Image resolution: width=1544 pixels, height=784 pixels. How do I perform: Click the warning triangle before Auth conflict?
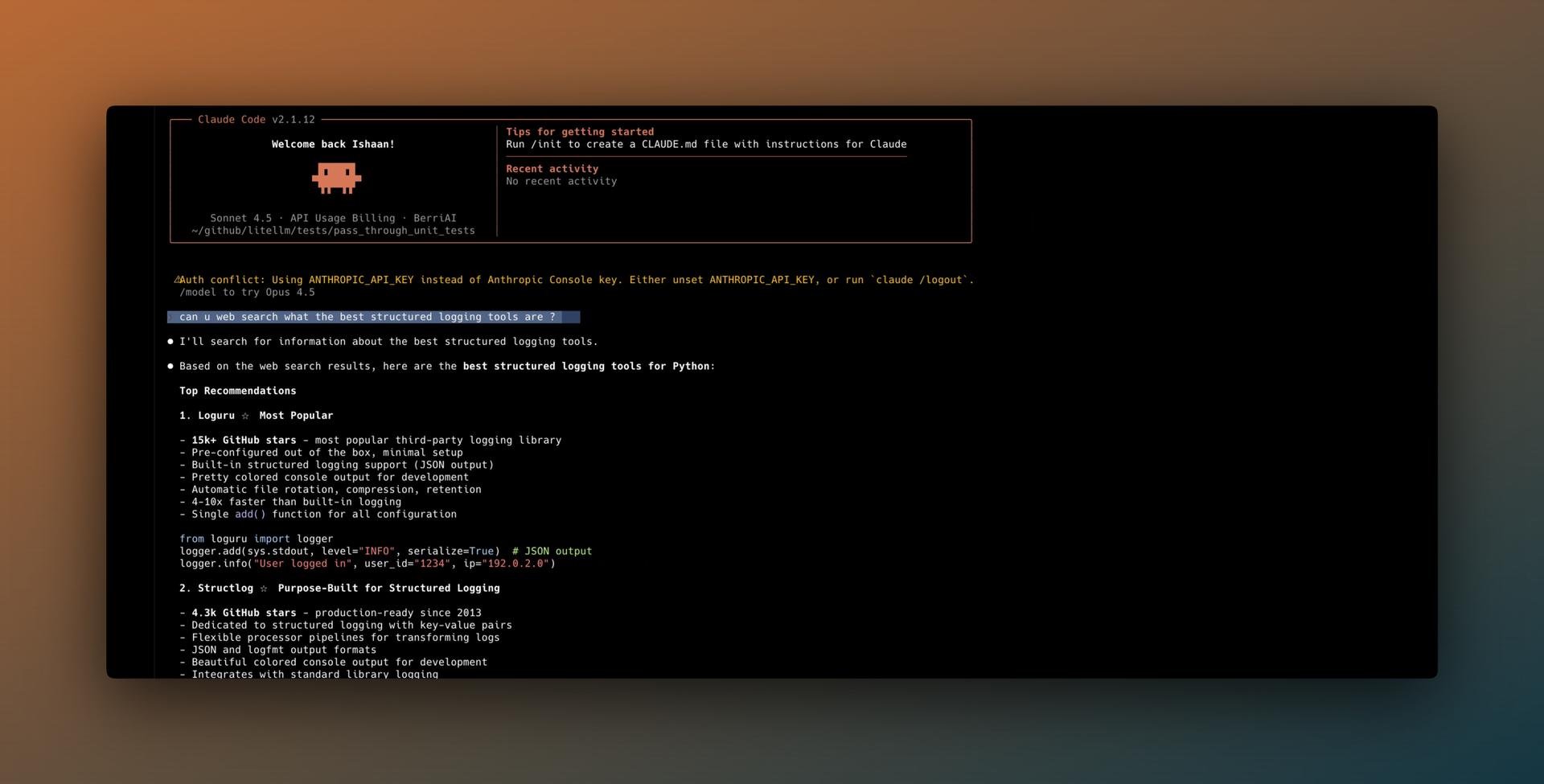[x=176, y=280]
